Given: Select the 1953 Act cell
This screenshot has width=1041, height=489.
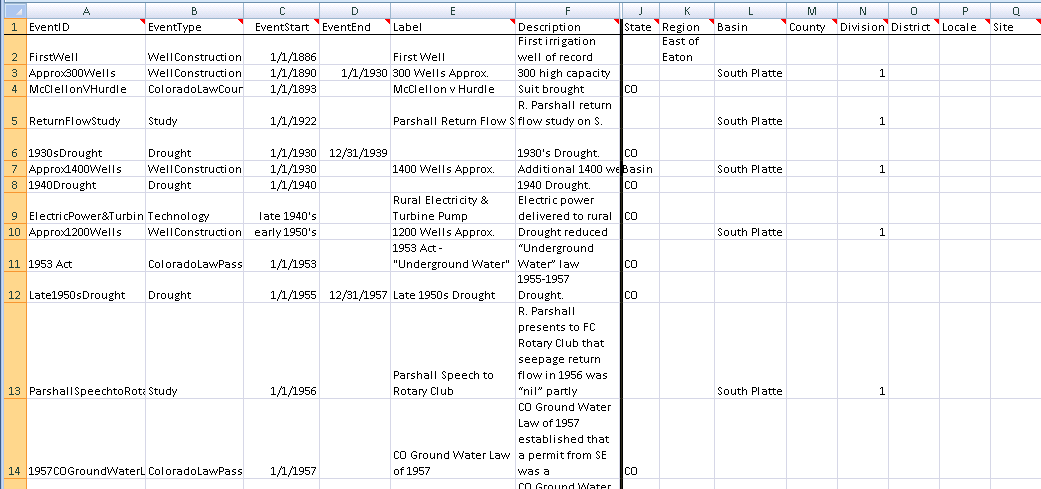Looking at the screenshot, I should (86, 256).
